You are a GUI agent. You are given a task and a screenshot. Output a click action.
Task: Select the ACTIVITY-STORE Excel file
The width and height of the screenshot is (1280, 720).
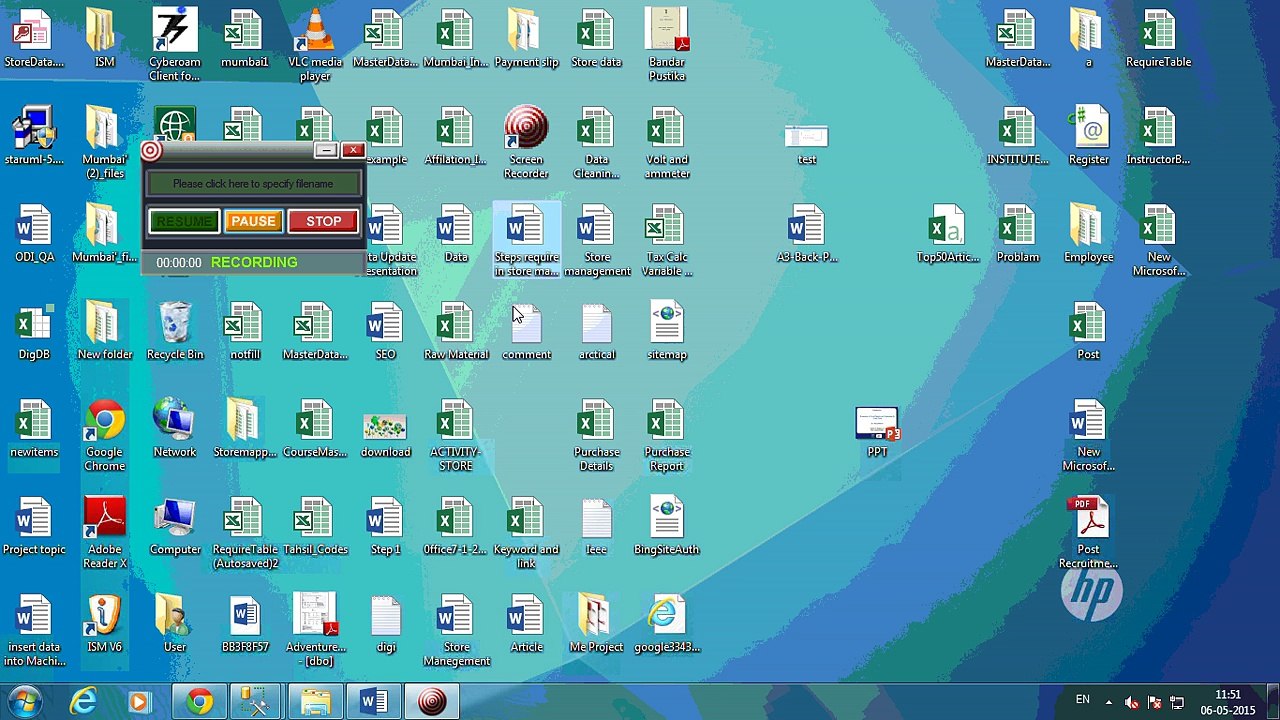[x=456, y=436]
